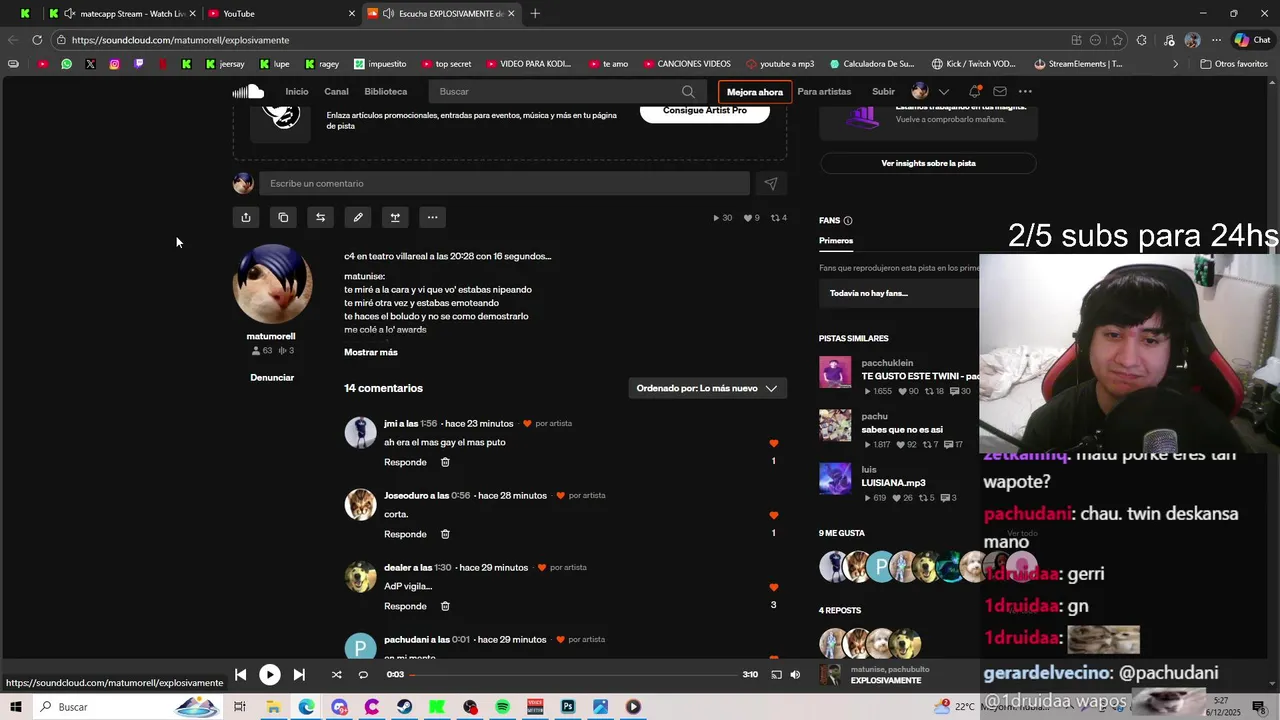Click the copy link icon under the track
This screenshot has height=720, width=1280.
point(283,217)
